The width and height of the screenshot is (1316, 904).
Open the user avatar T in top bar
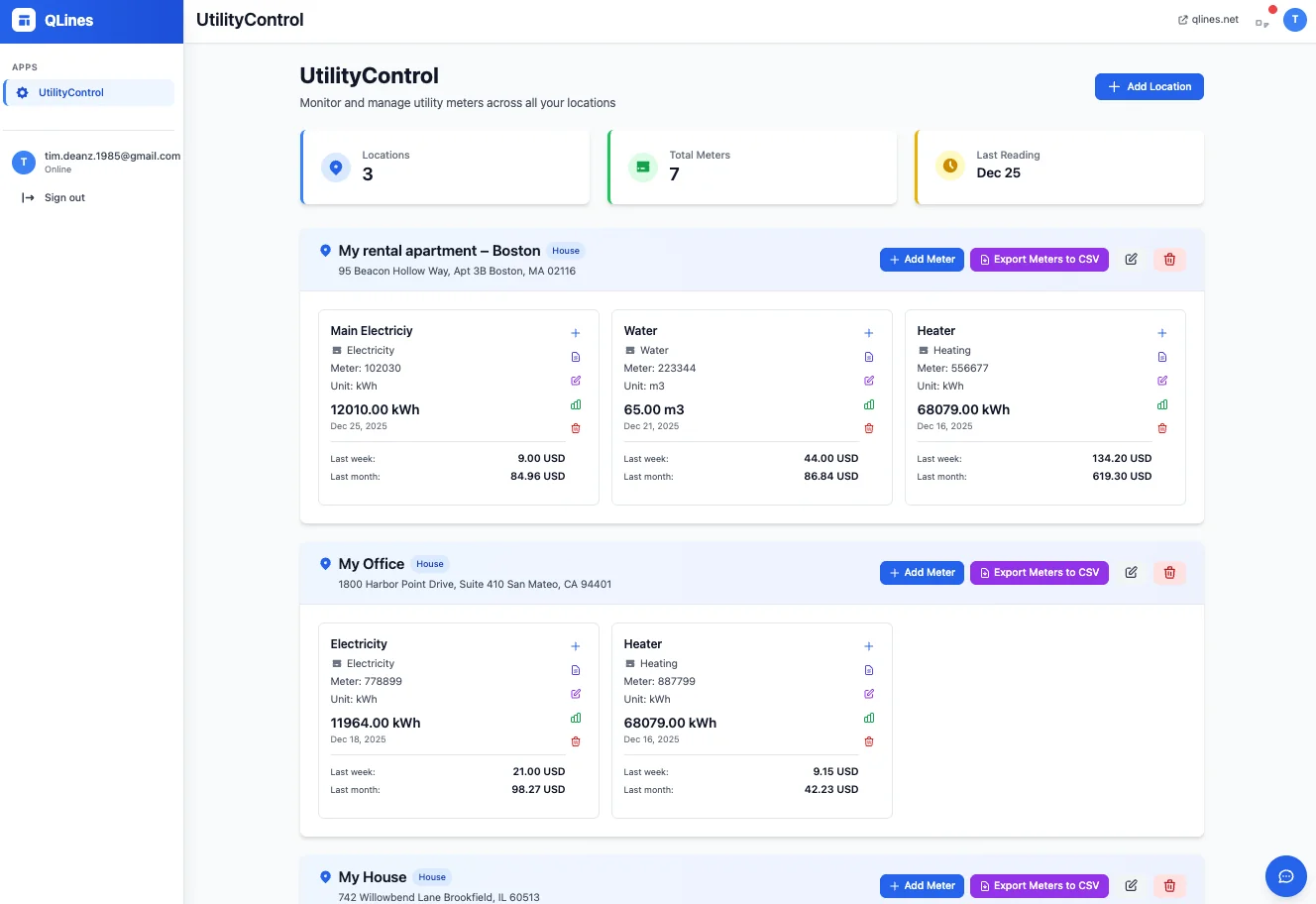1294,20
